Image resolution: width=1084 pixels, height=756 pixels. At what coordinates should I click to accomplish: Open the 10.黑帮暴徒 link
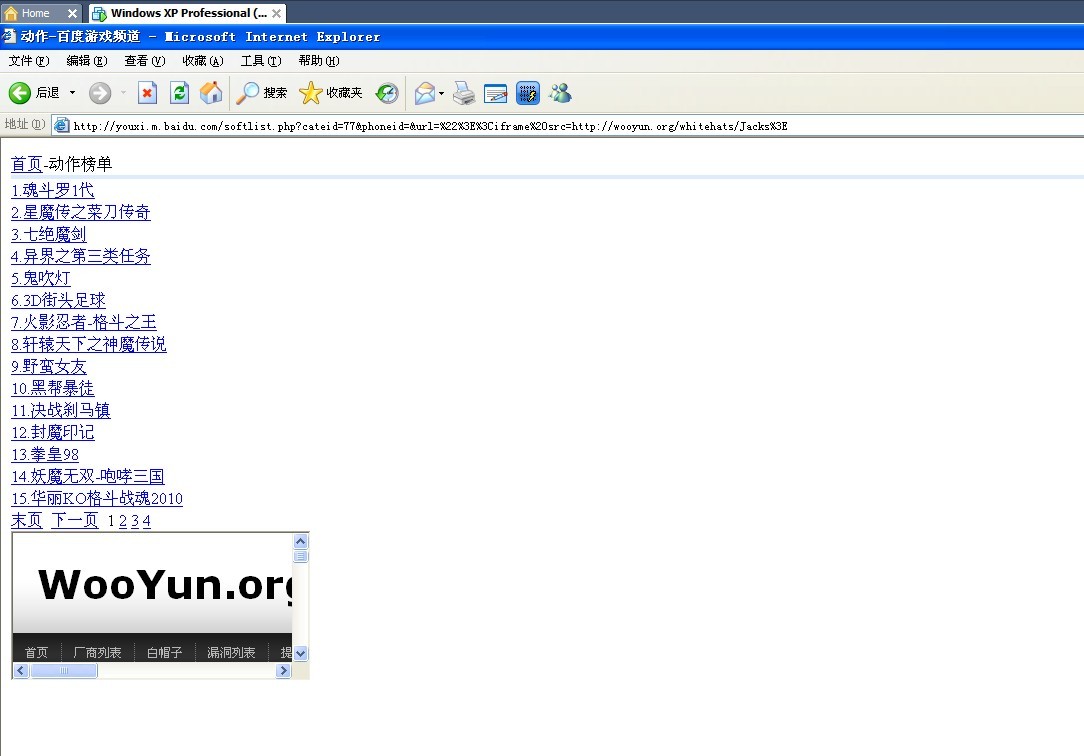[x=53, y=388]
